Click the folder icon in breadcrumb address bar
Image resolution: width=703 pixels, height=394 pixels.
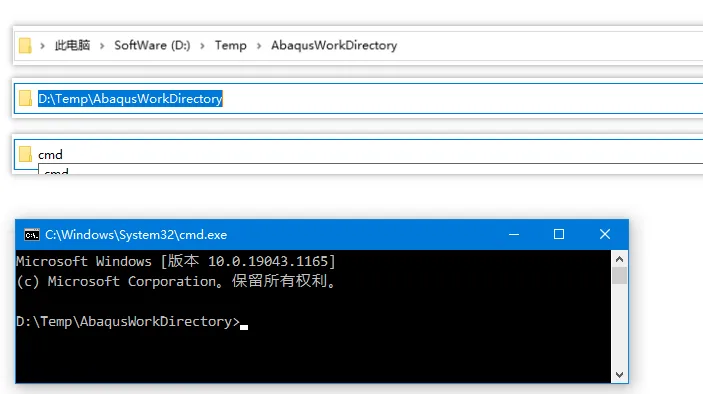[25, 45]
